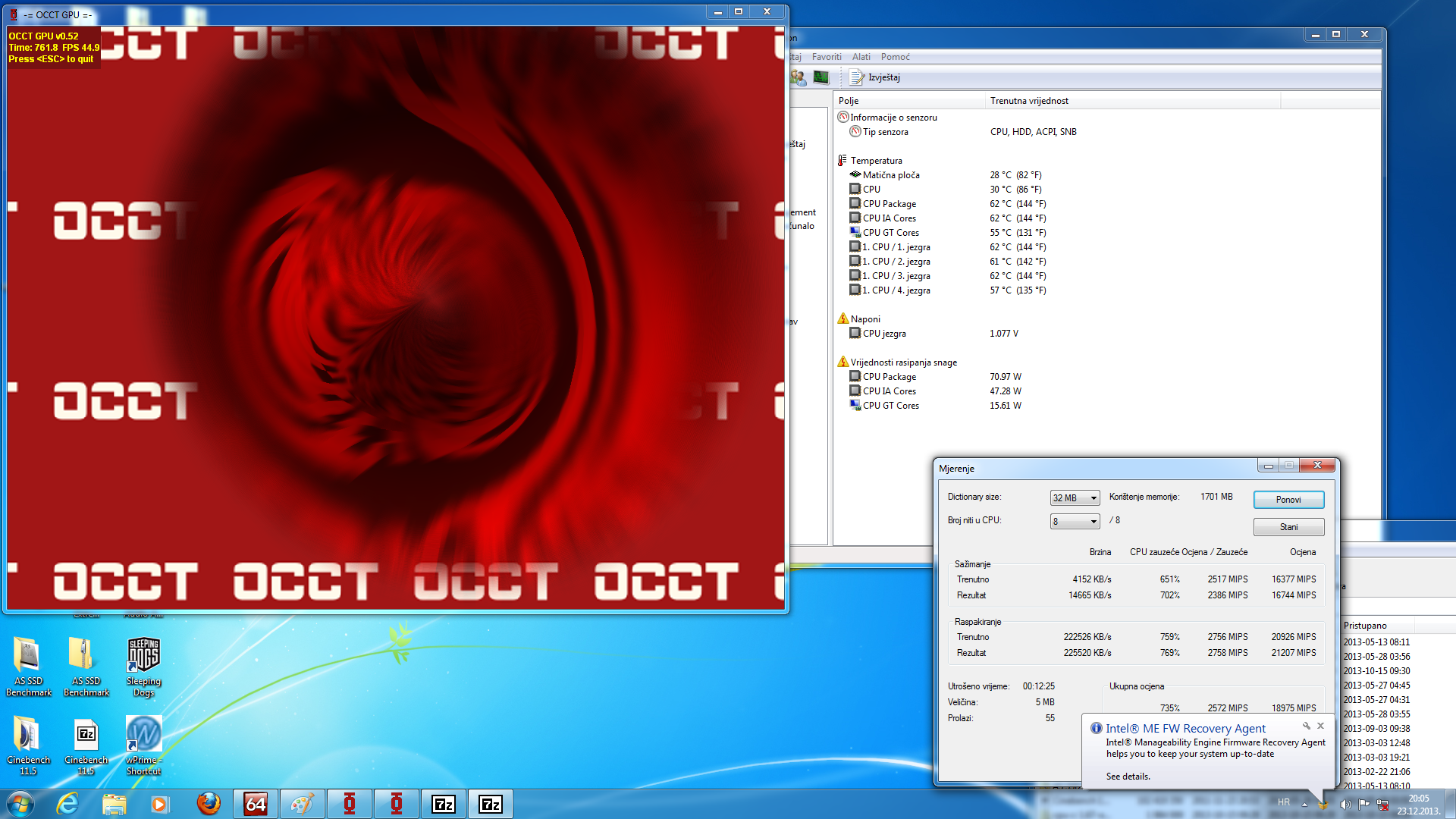The width and height of the screenshot is (1456, 819).
Task: Open AS SSD Benchmark icon above Cinebench folder
Action: [28, 666]
